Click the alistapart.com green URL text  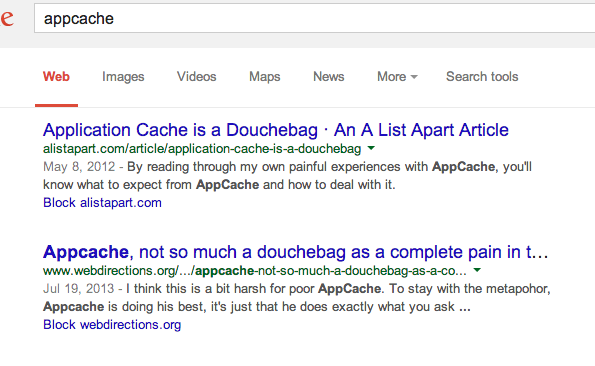[202, 149]
